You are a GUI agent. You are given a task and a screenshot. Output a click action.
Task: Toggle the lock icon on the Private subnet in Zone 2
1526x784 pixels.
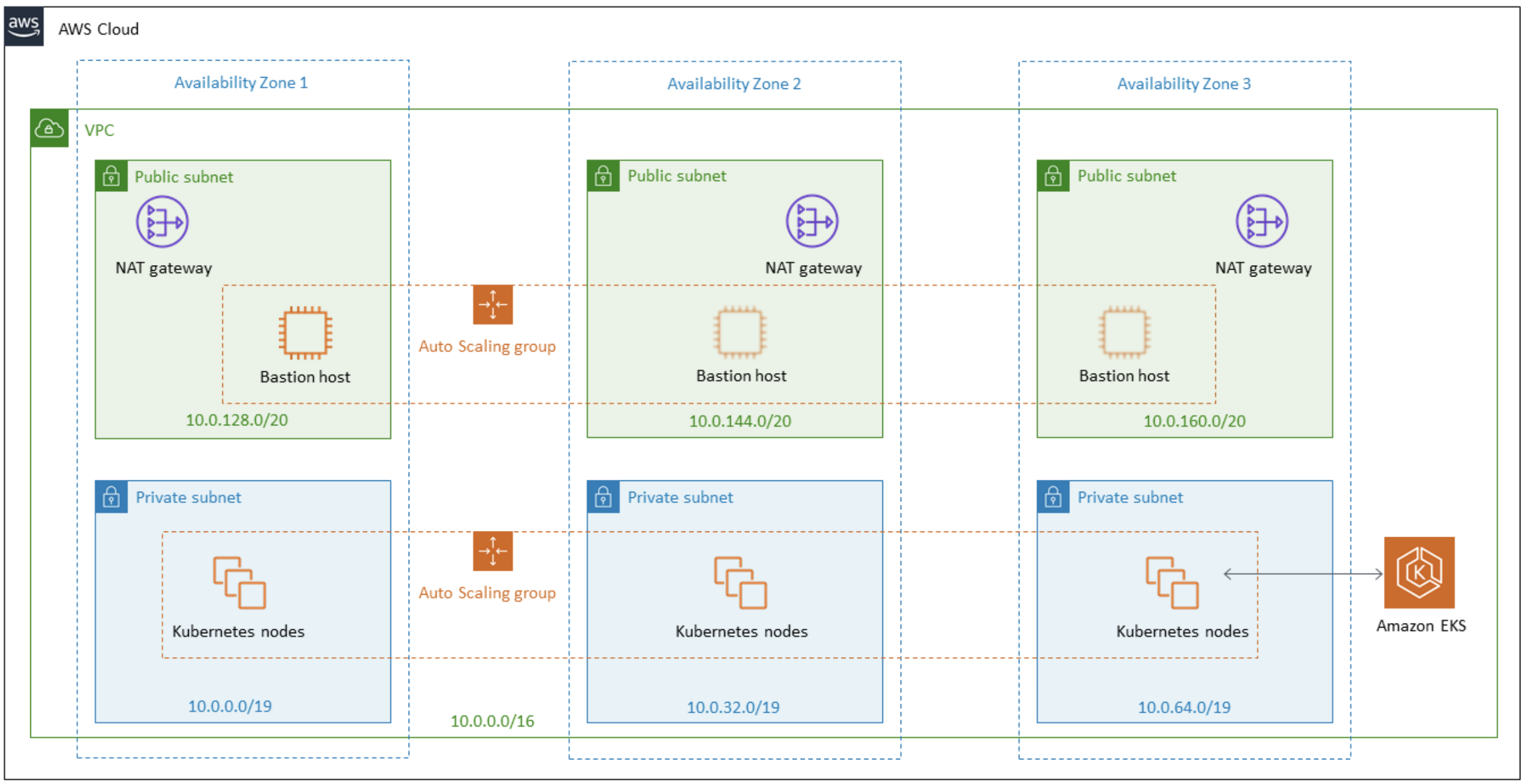pos(604,497)
